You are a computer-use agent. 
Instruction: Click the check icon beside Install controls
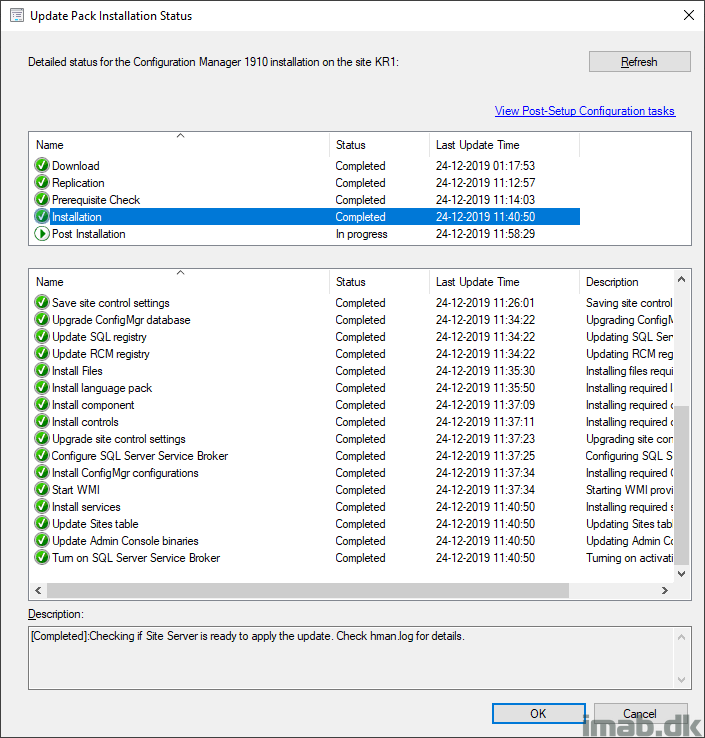42,421
